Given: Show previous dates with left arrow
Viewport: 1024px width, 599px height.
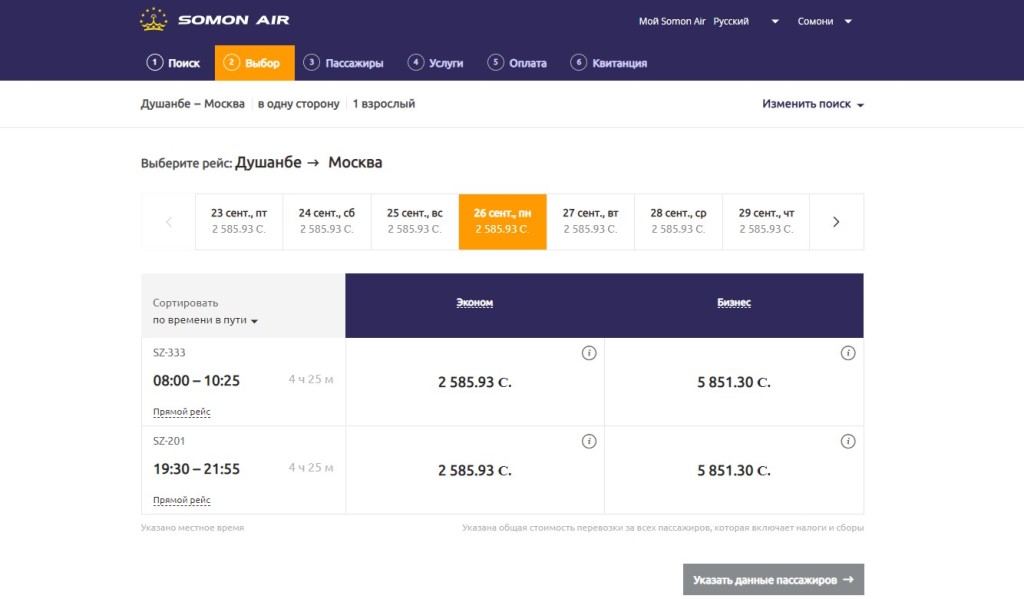Looking at the screenshot, I should (168, 222).
